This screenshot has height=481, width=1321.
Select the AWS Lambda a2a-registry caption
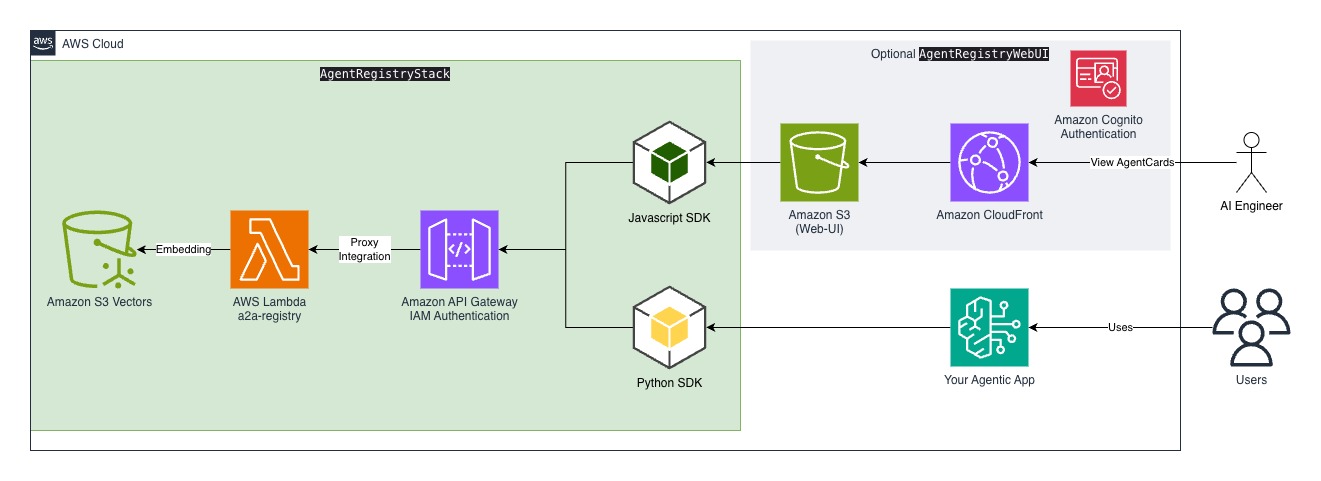(269, 308)
